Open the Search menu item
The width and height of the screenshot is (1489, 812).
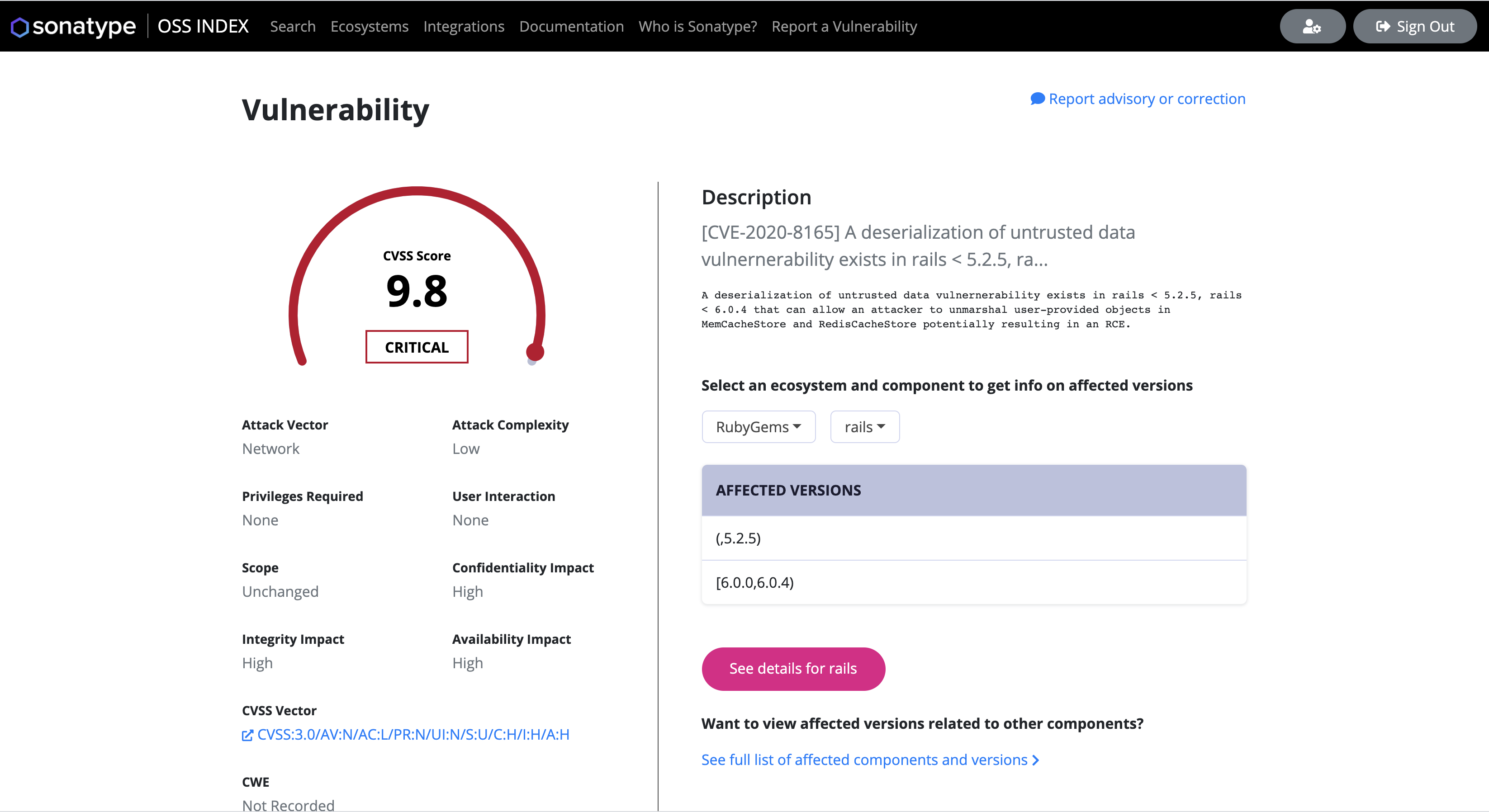click(293, 27)
